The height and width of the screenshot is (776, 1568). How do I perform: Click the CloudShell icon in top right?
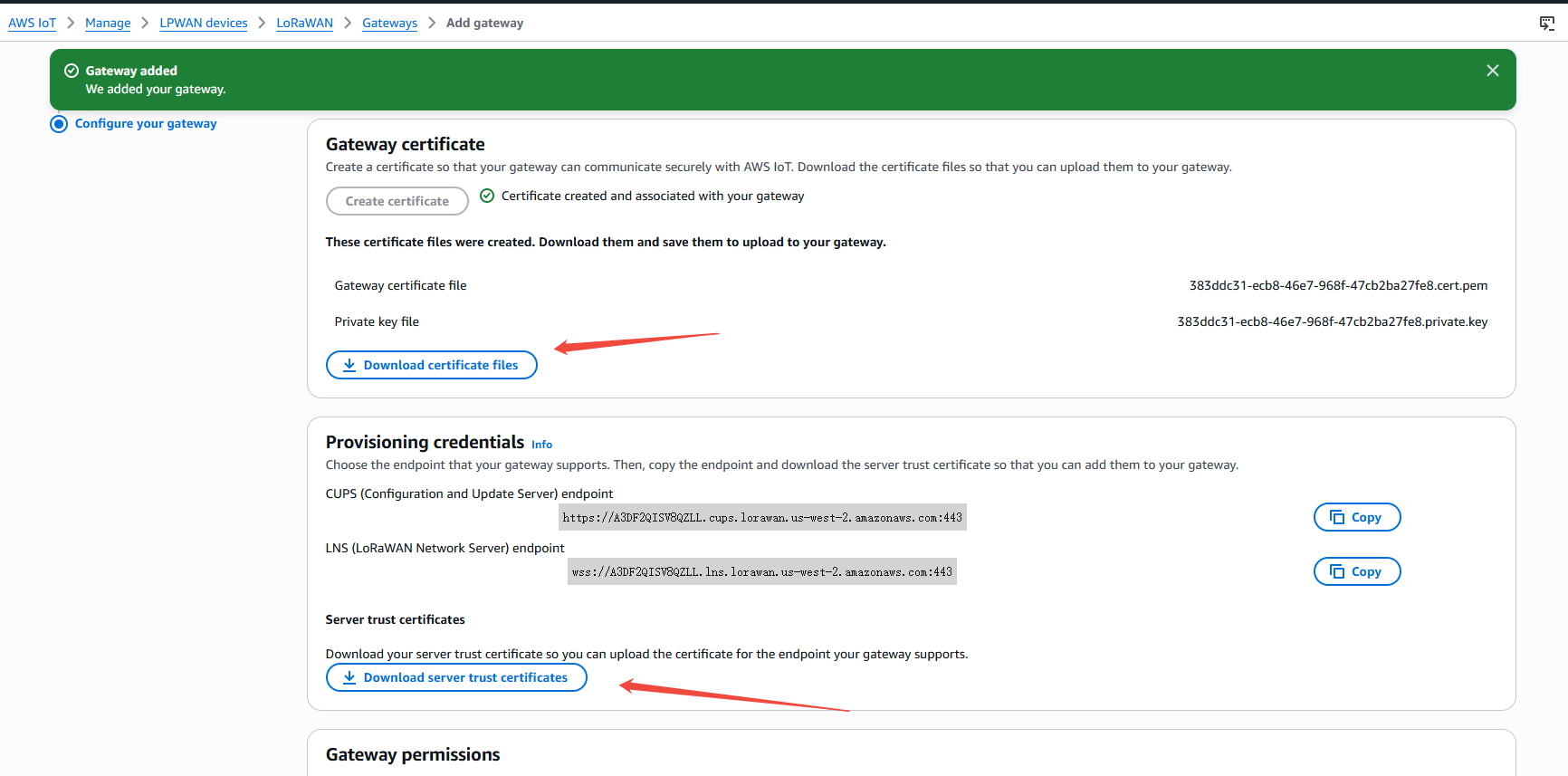(x=1547, y=24)
